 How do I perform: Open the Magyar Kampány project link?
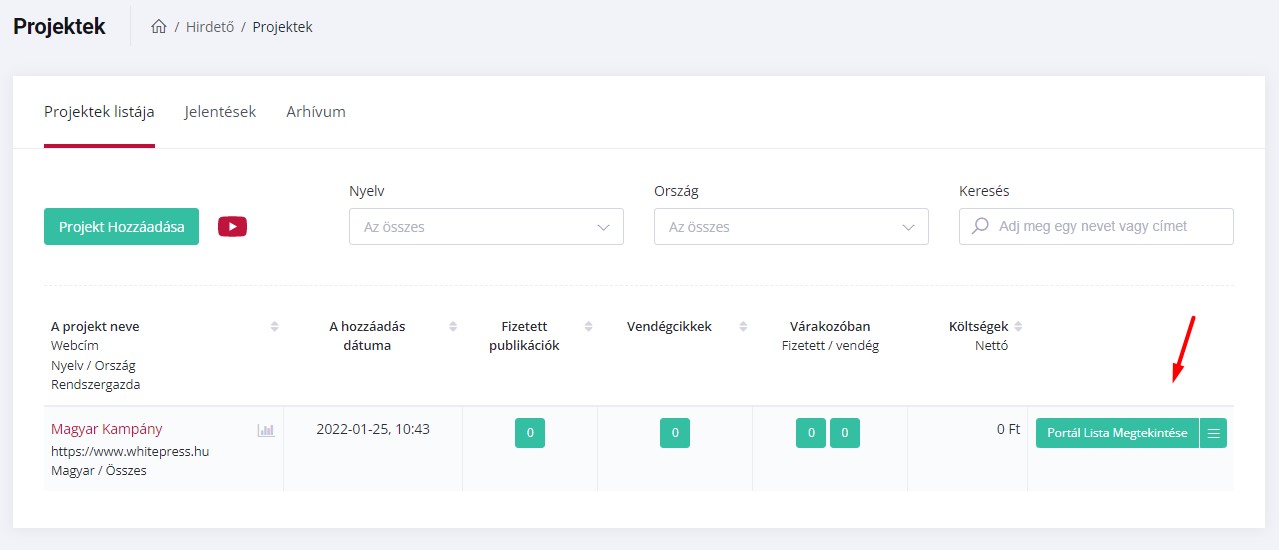(x=107, y=429)
